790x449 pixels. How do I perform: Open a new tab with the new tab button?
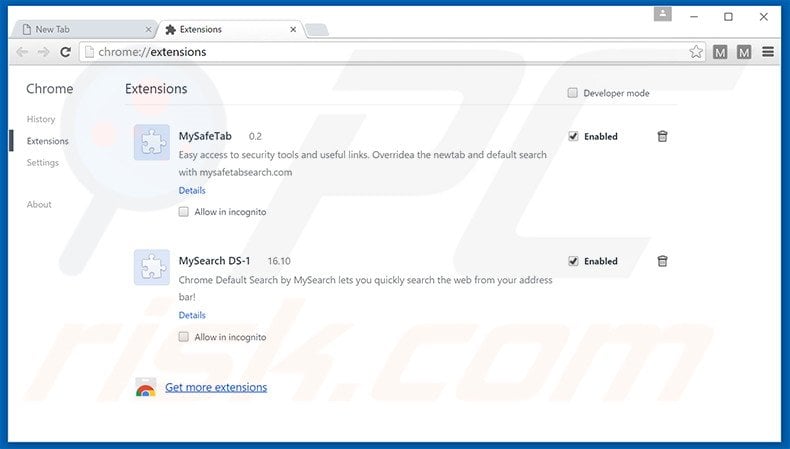tap(317, 30)
